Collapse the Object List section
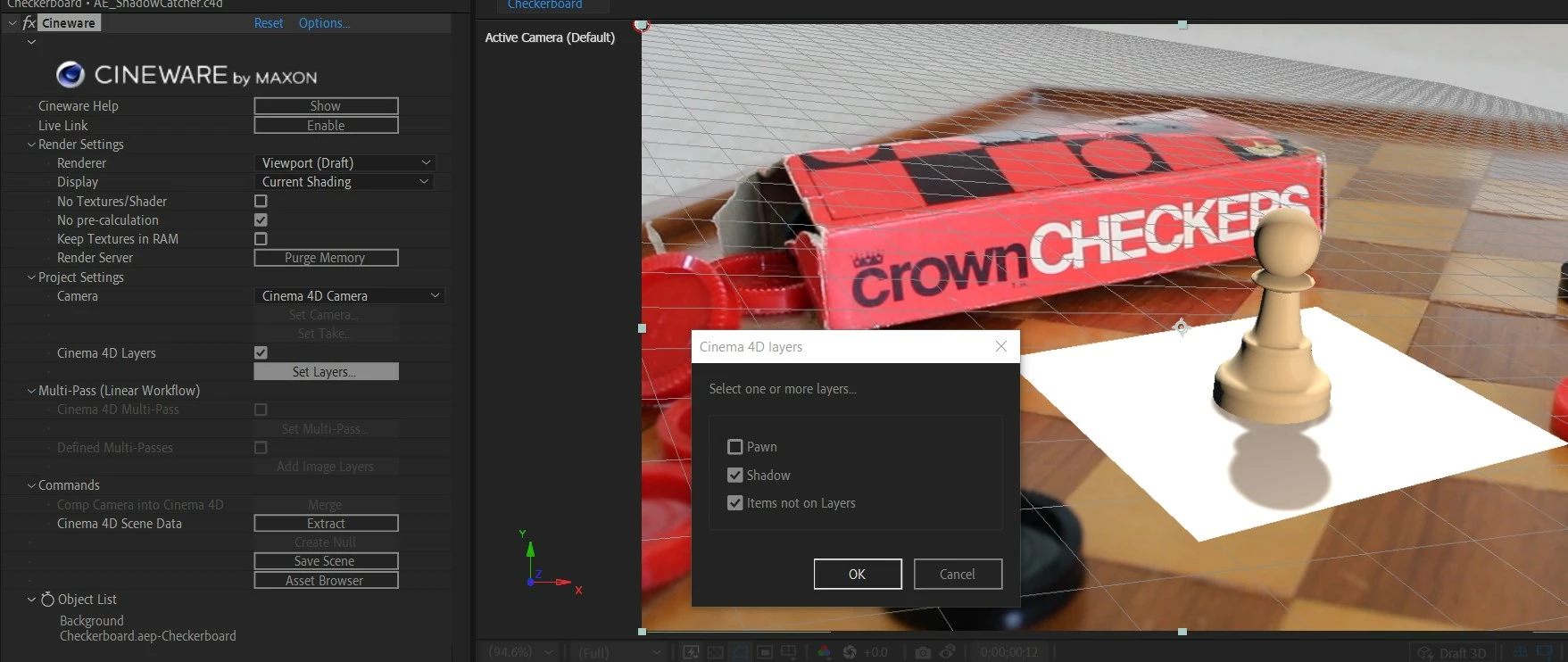 31,600
